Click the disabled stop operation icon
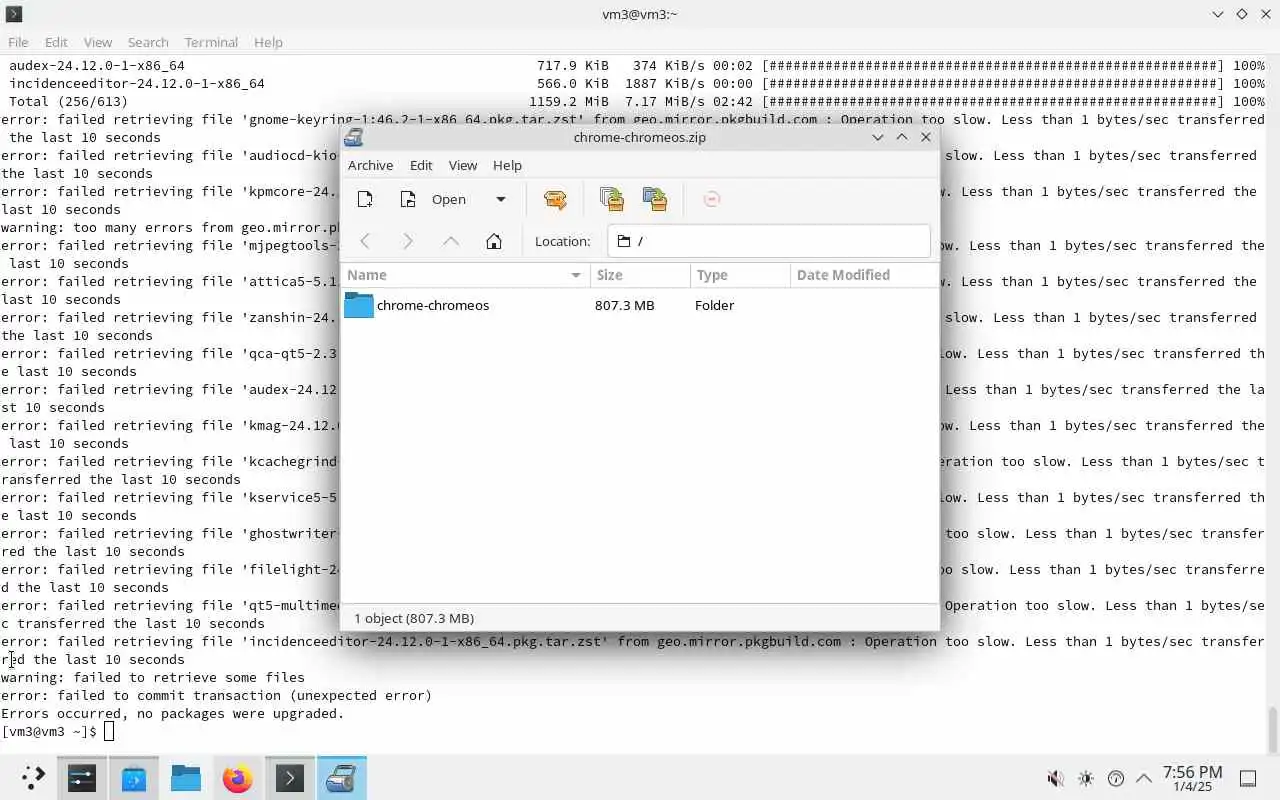The height and width of the screenshot is (800, 1280). pyautogui.click(x=712, y=199)
